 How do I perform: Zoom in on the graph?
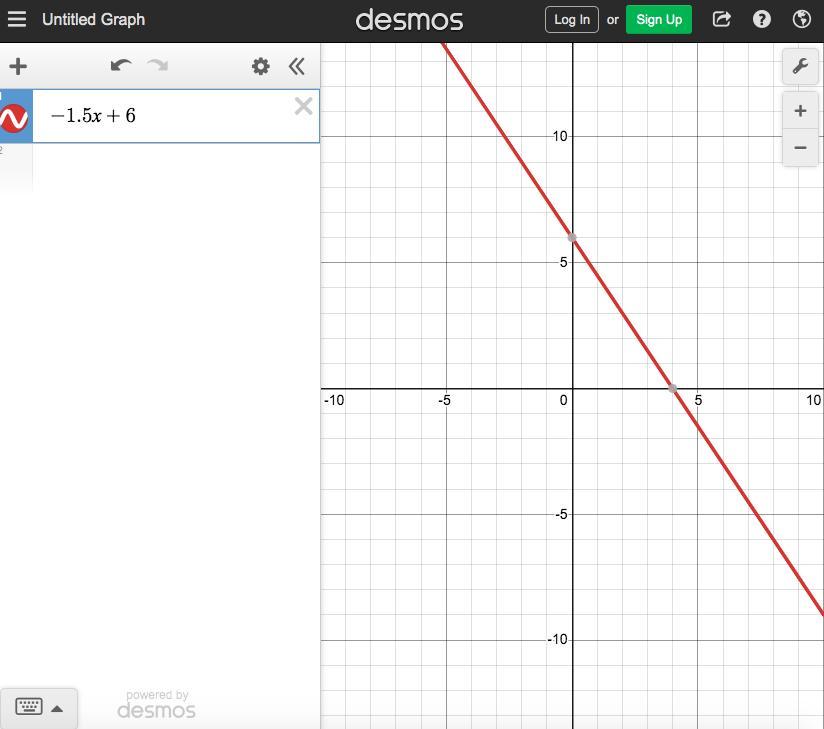800,111
